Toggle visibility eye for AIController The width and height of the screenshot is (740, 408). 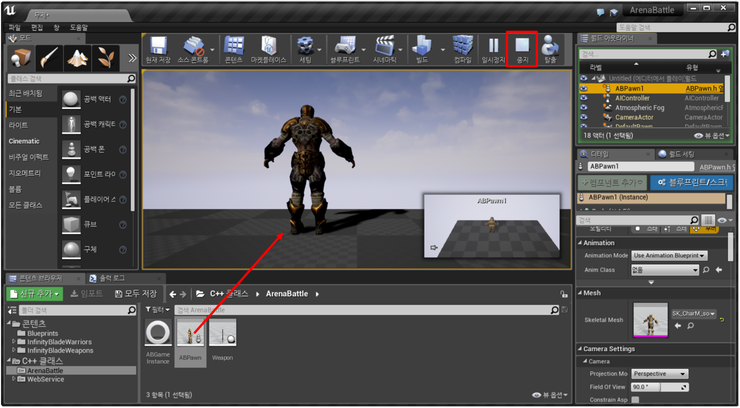(584, 98)
